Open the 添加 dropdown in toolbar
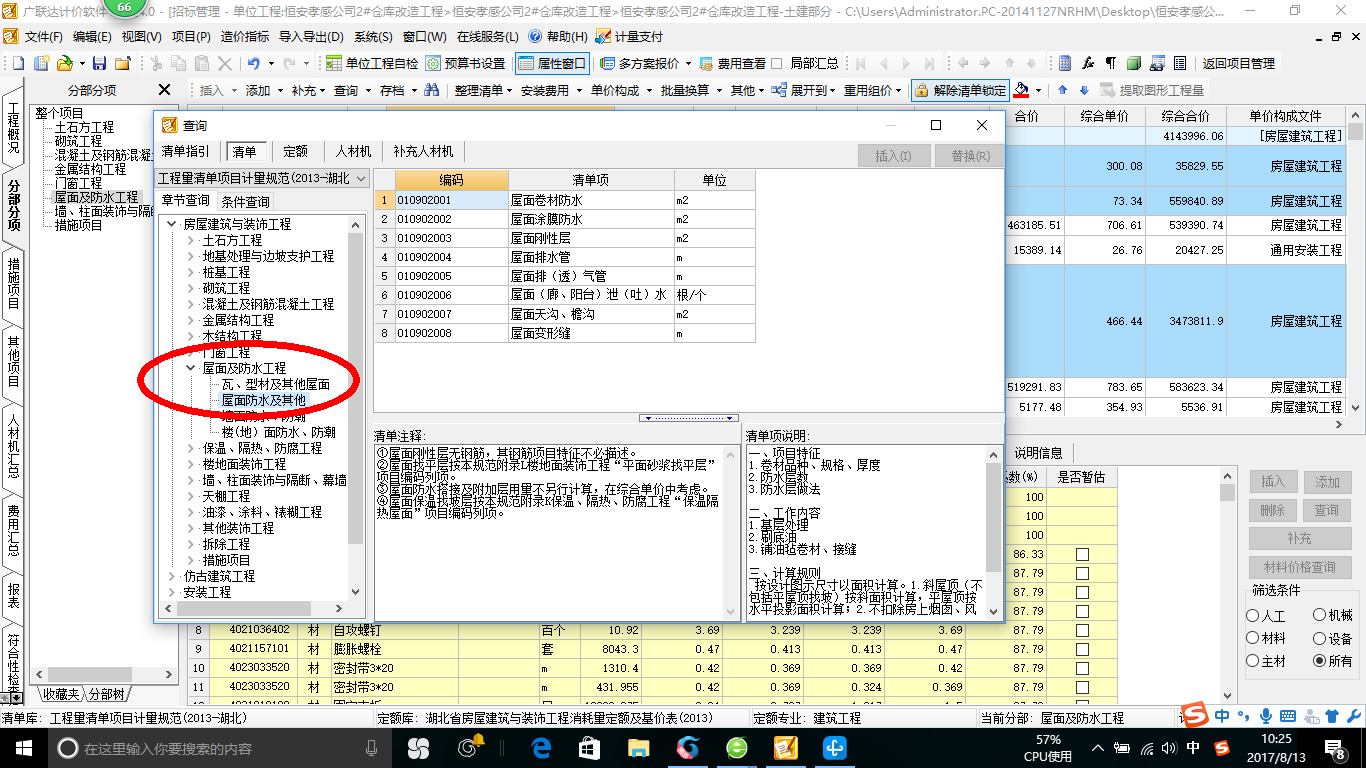The image size is (1366, 768). (x=263, y=90)
